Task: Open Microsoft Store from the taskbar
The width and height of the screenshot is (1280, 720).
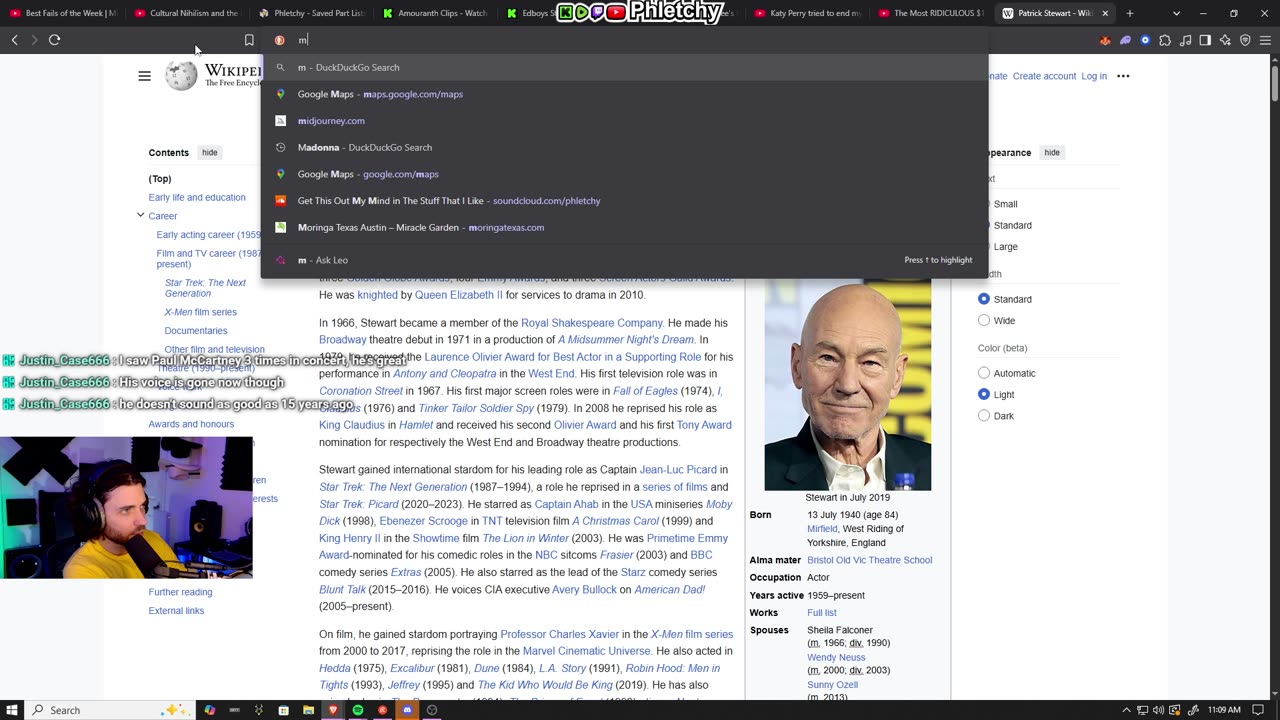Action: pos(284,710)
